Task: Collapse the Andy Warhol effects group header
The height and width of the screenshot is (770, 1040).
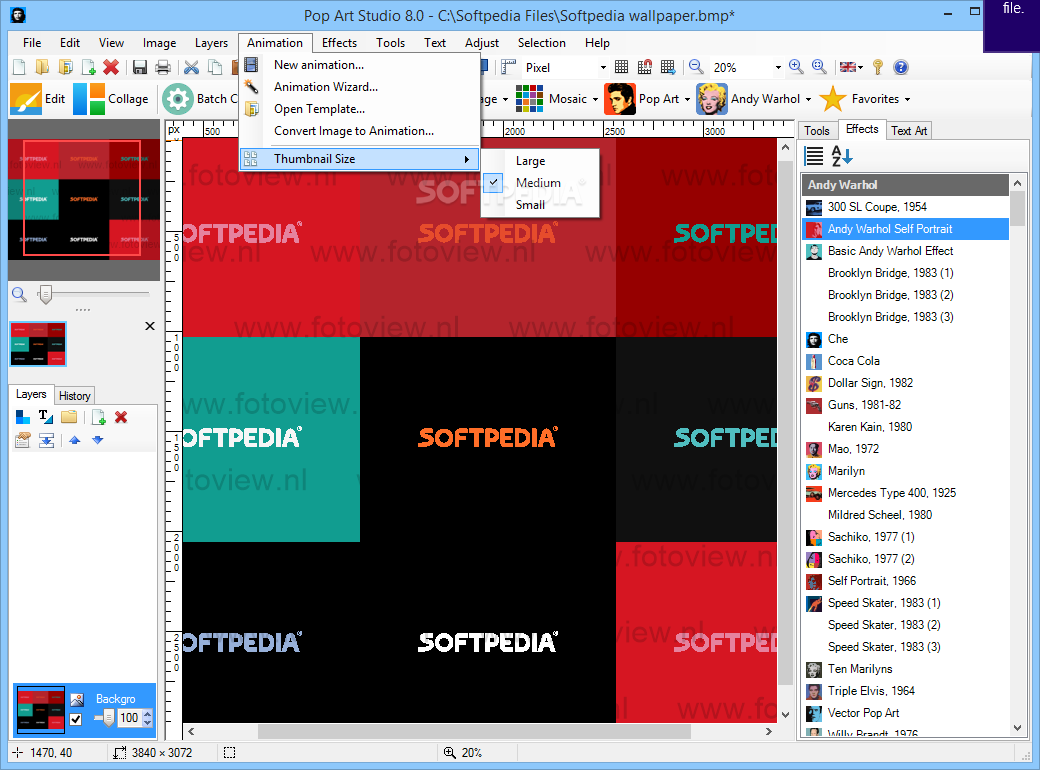Action: [x=905, y=184]
